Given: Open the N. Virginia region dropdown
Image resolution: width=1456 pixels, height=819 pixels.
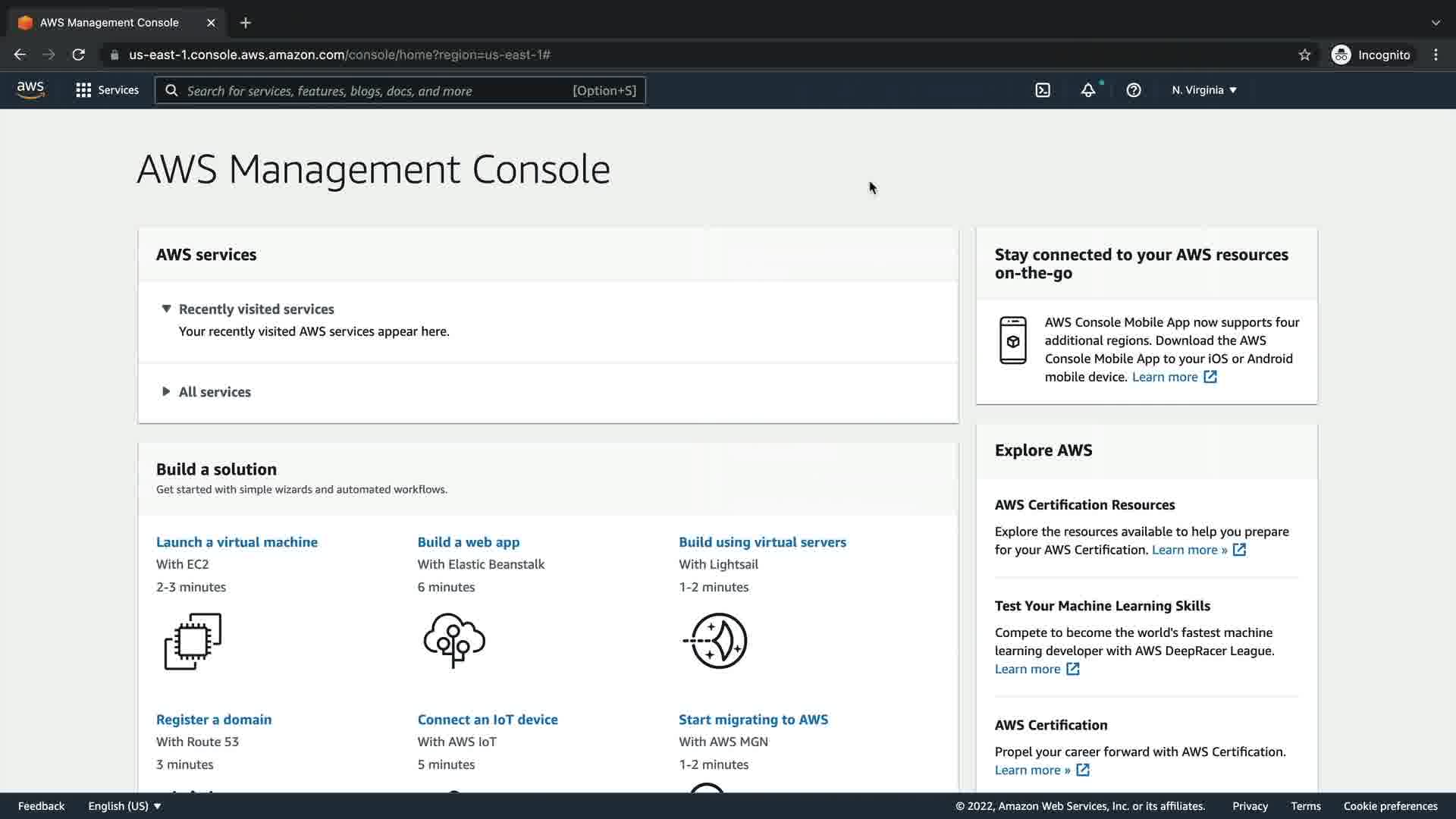Looking at the screenshot, I should 1203,90.
